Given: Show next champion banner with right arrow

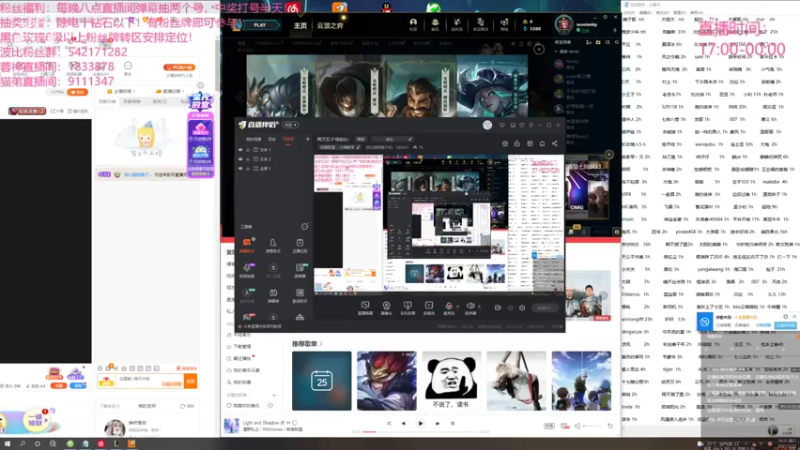Looking at the screenshot, I should click(x=534, y=96).
